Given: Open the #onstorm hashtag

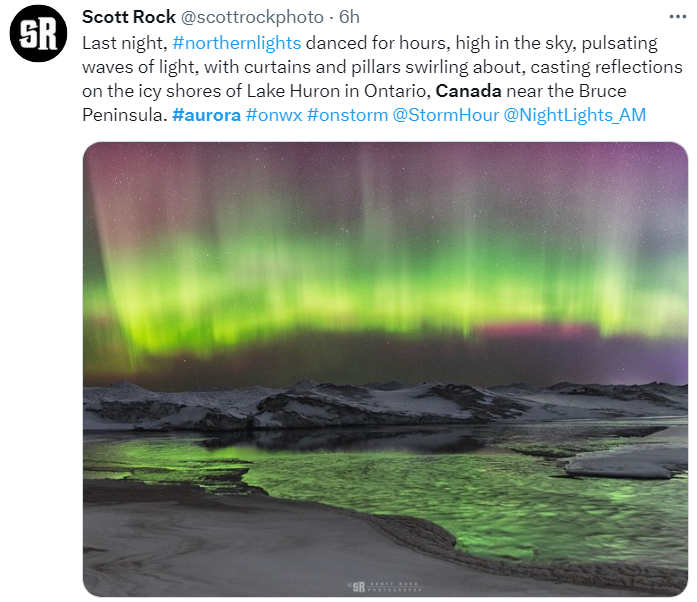Looking at the screenshot, I should coord(347,115).
